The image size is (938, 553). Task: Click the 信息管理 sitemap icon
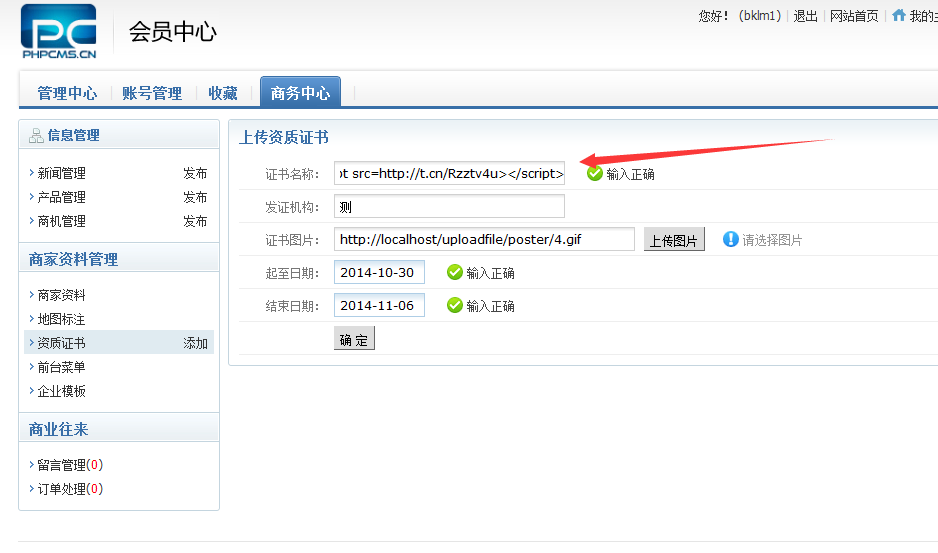click(36, 136)
